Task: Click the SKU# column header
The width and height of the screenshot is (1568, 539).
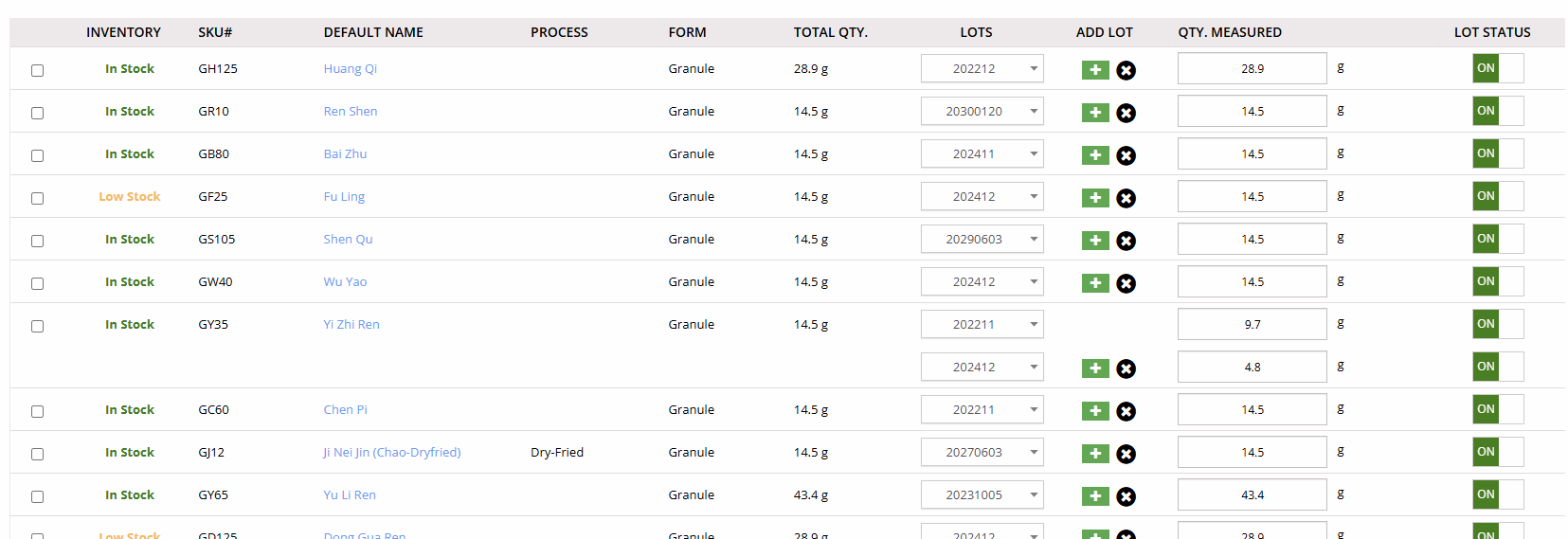Action: coord(215,32)
